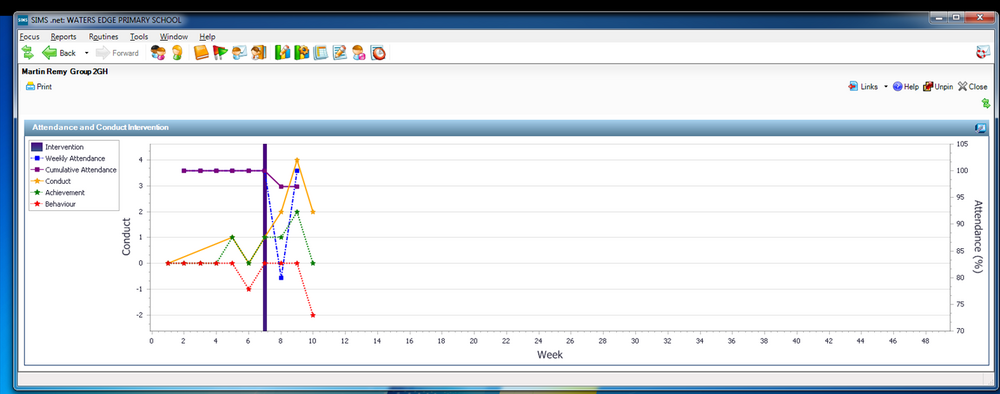Image resolution: width=1000 pixels, height=394 pixels.
Task: Print the attendance and conduct chart
Action: tap(39, 87)
